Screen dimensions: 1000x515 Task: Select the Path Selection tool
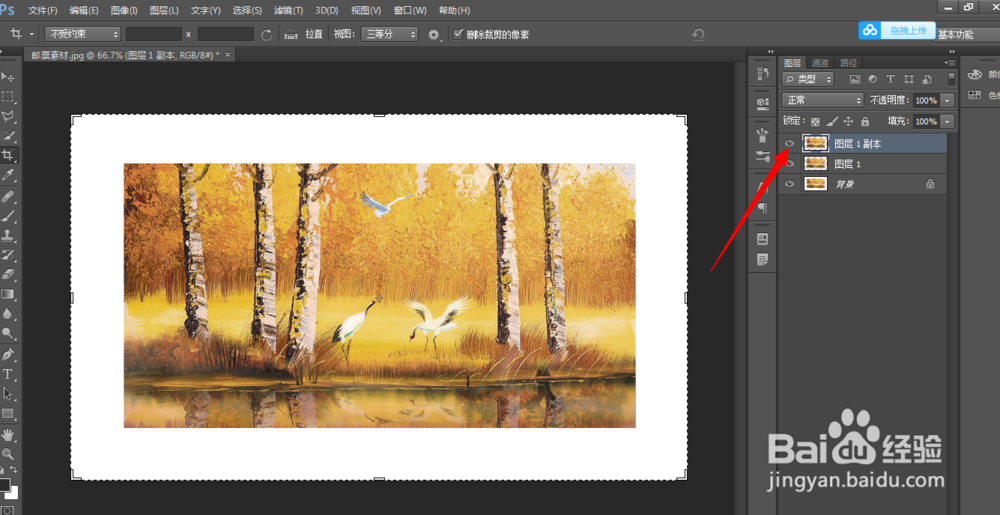click(x=8, y=393)
